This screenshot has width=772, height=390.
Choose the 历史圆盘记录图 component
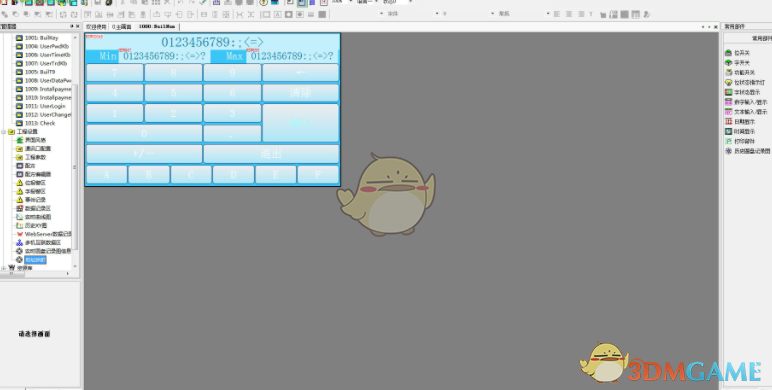(747, 151)
